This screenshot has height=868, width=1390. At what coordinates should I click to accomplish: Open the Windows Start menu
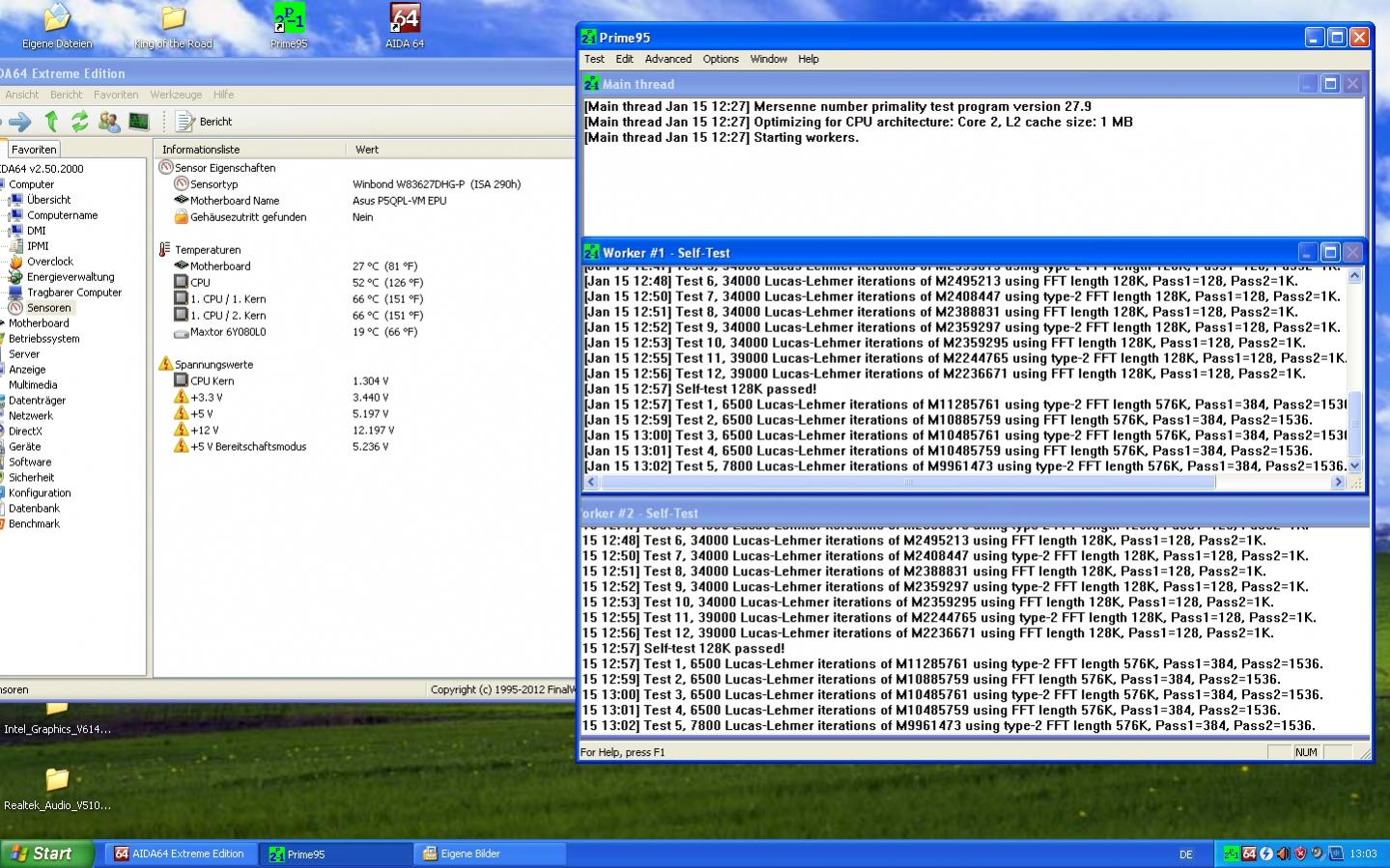pyautogui.click(x=46, y=854)
